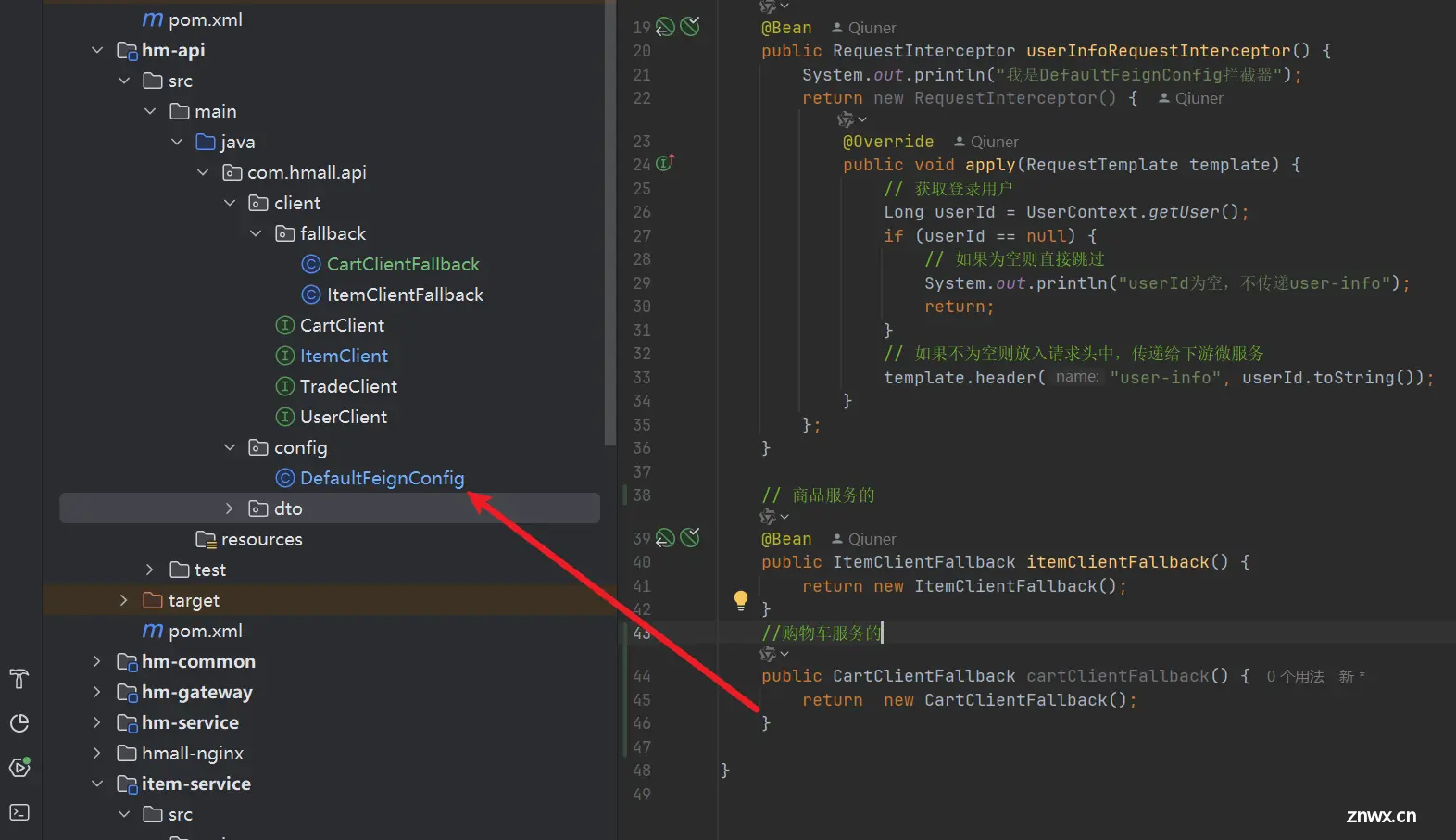
Task: Open the Terminal tool window icon
Action: click(19, 812)
